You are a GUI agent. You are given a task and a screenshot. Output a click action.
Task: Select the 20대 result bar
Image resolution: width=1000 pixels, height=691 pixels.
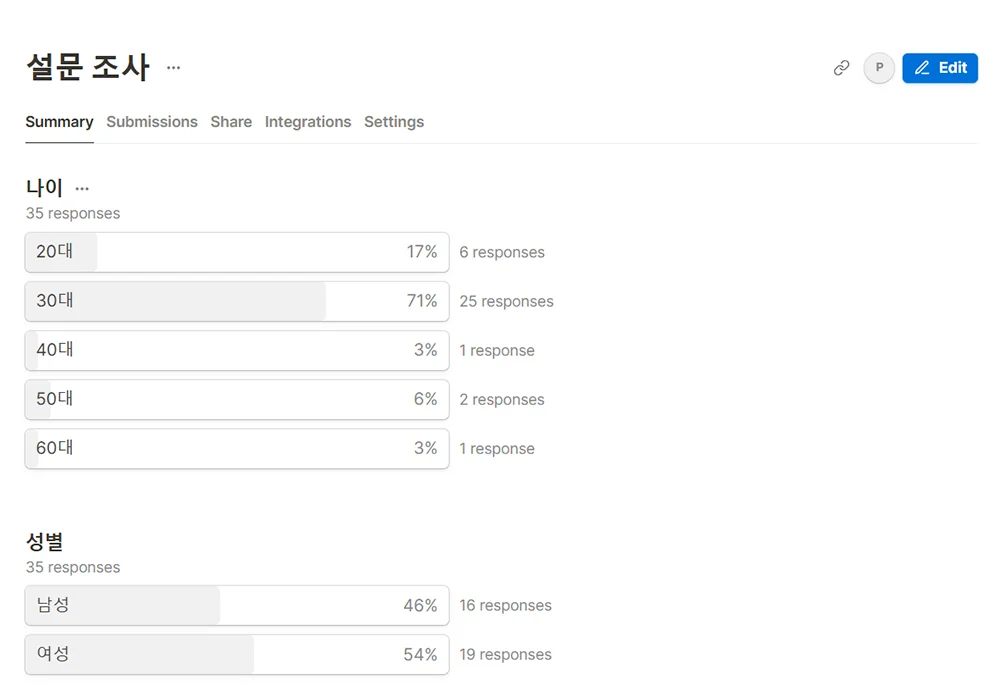pos(237,252)
